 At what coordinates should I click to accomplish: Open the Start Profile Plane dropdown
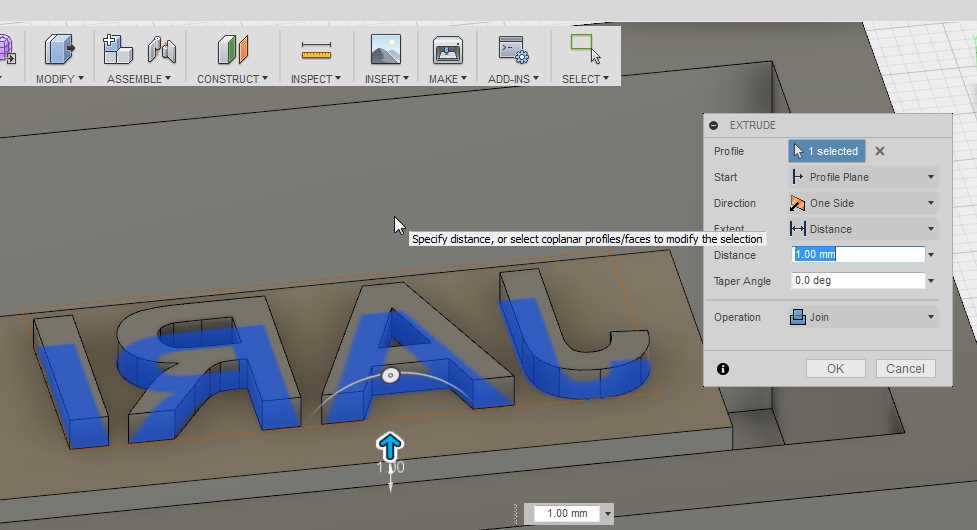(x=863, y=177)
